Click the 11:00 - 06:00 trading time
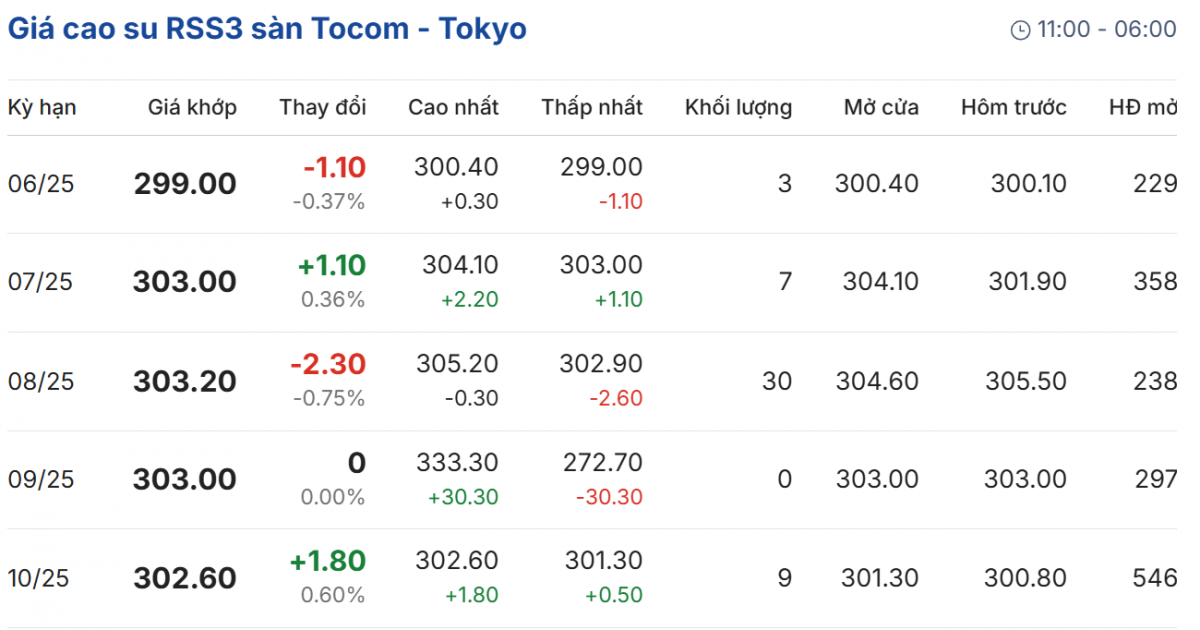Viewport: 1200px width, 630px height. click(x=1106, y=30)
